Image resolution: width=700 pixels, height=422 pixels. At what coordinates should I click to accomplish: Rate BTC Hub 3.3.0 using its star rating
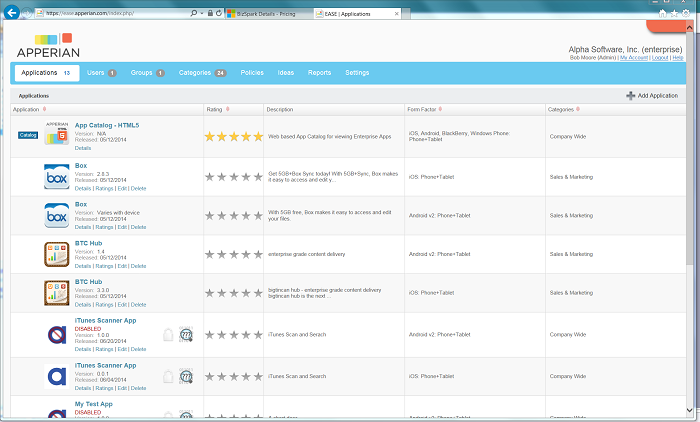tap(233, 293)
